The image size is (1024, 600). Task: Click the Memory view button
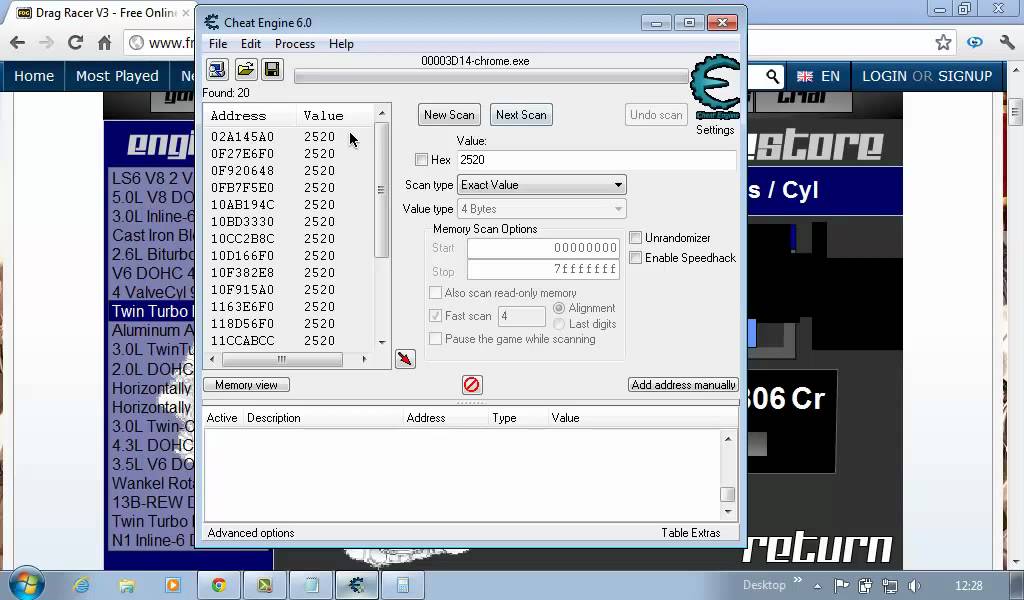pos(246,385)
